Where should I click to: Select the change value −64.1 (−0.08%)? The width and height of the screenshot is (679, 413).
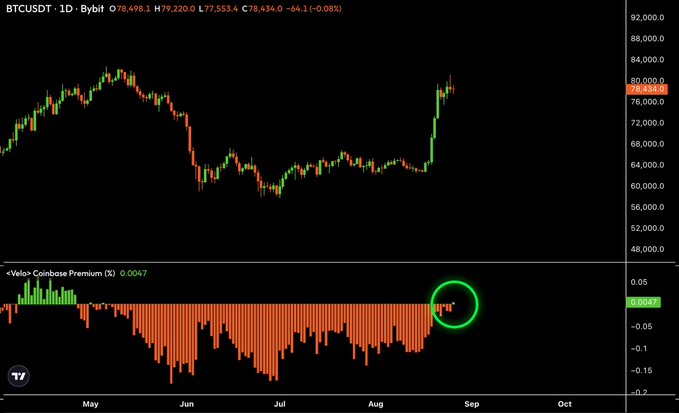point(314,9)
